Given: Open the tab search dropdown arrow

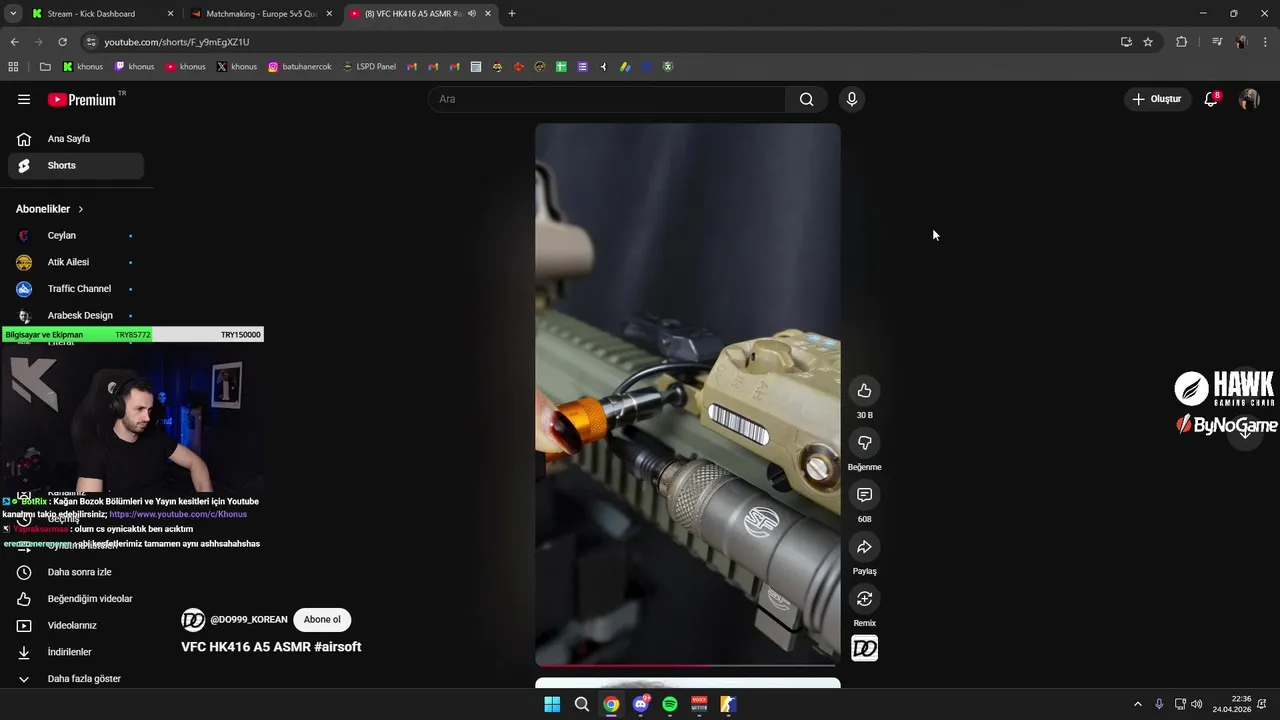Looking at the screenshot, I should pyautogui.click(x=13, y=14).
